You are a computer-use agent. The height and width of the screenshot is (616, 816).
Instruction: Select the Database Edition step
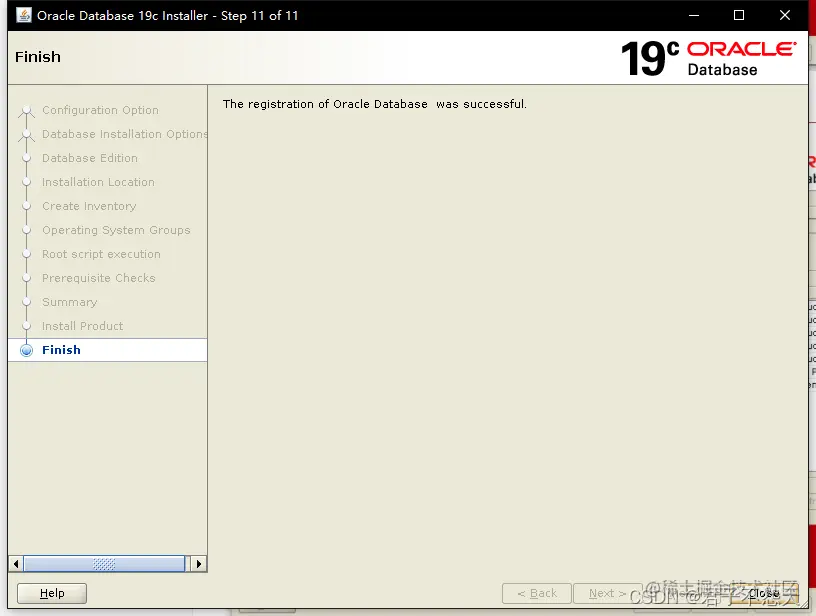point(90,158)
